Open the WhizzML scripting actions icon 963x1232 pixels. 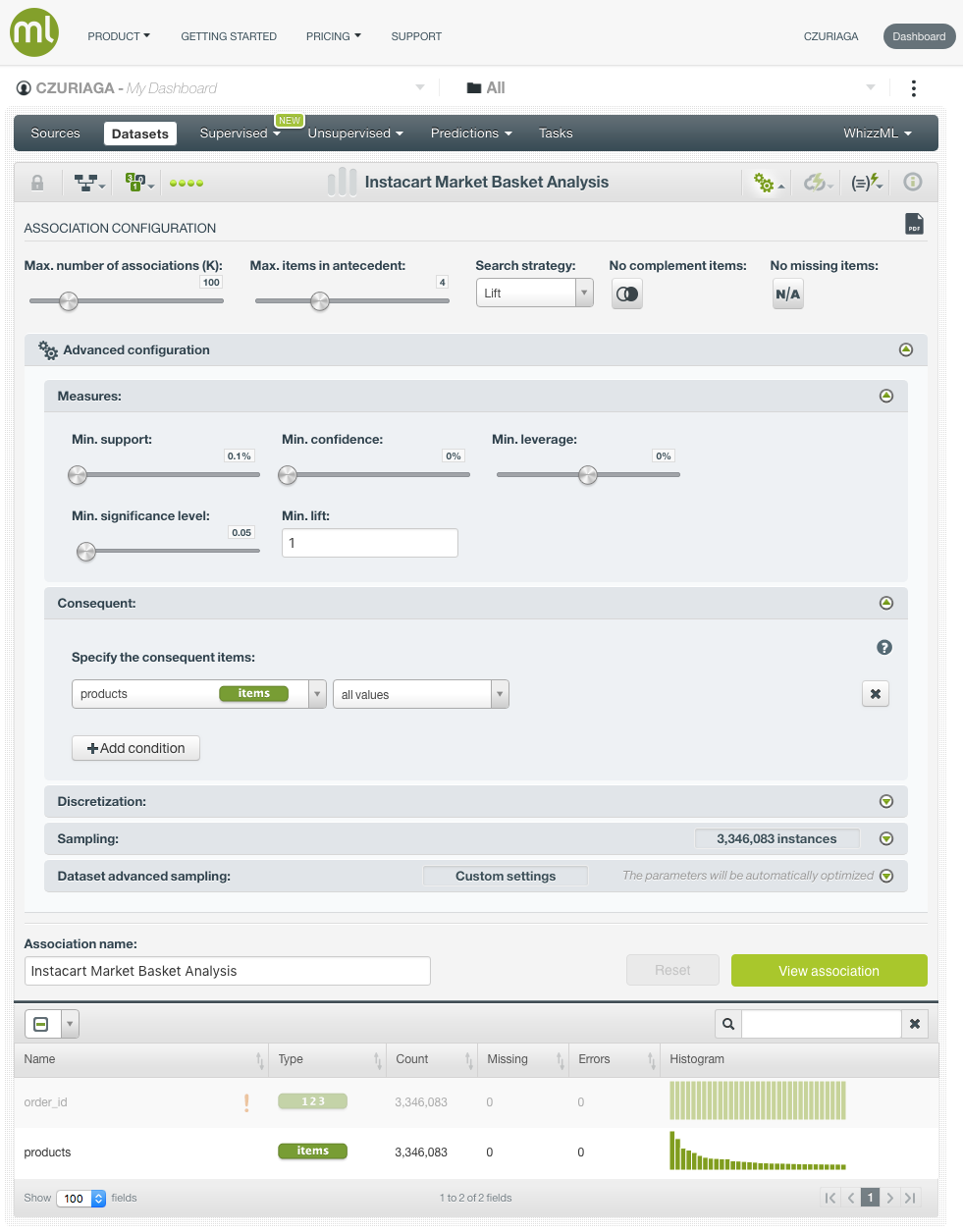coord(866,183)
